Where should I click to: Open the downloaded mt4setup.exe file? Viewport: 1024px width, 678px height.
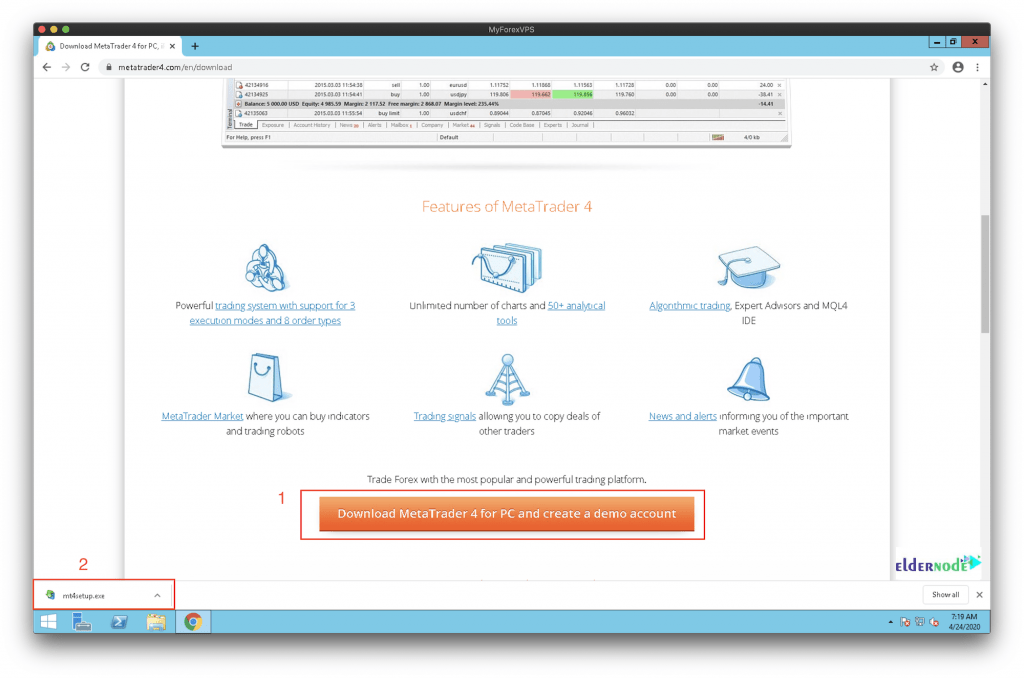(83, 596)
